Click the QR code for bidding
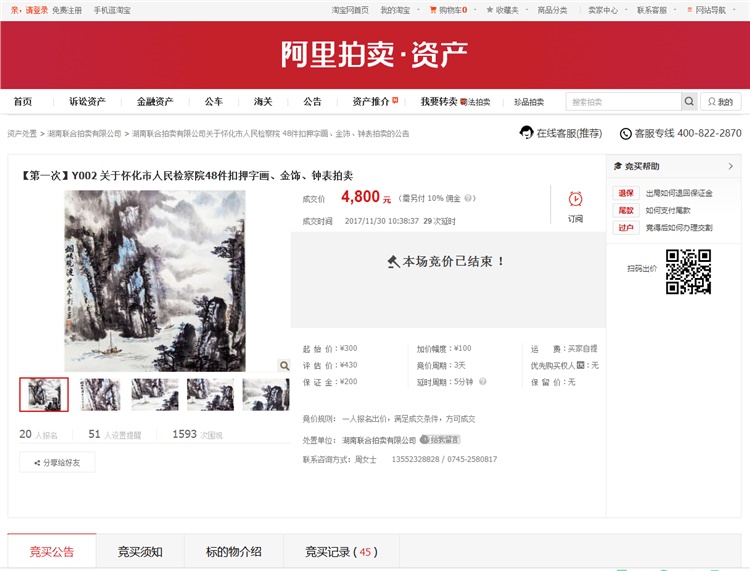This screenshot has width=750, height=571. point(688,271)
